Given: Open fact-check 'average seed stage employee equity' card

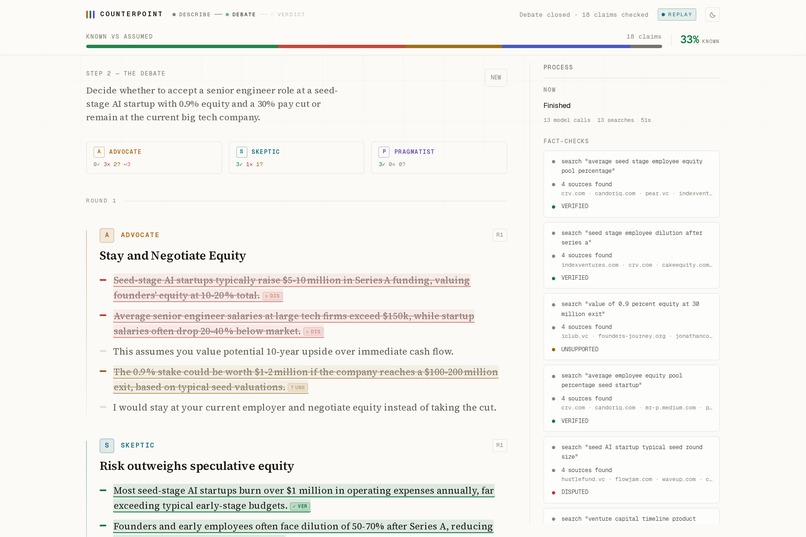Looking at the screenshot, I should (631, 183).
